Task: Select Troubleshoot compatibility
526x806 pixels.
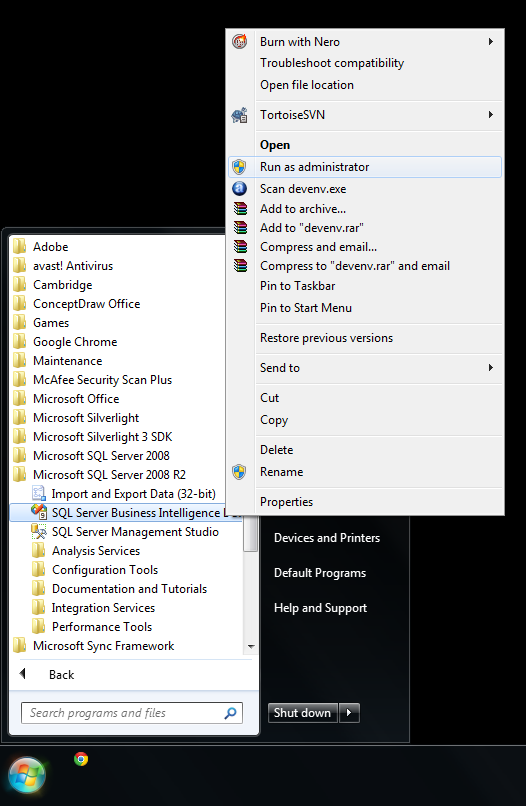Action: pos(332,63)
